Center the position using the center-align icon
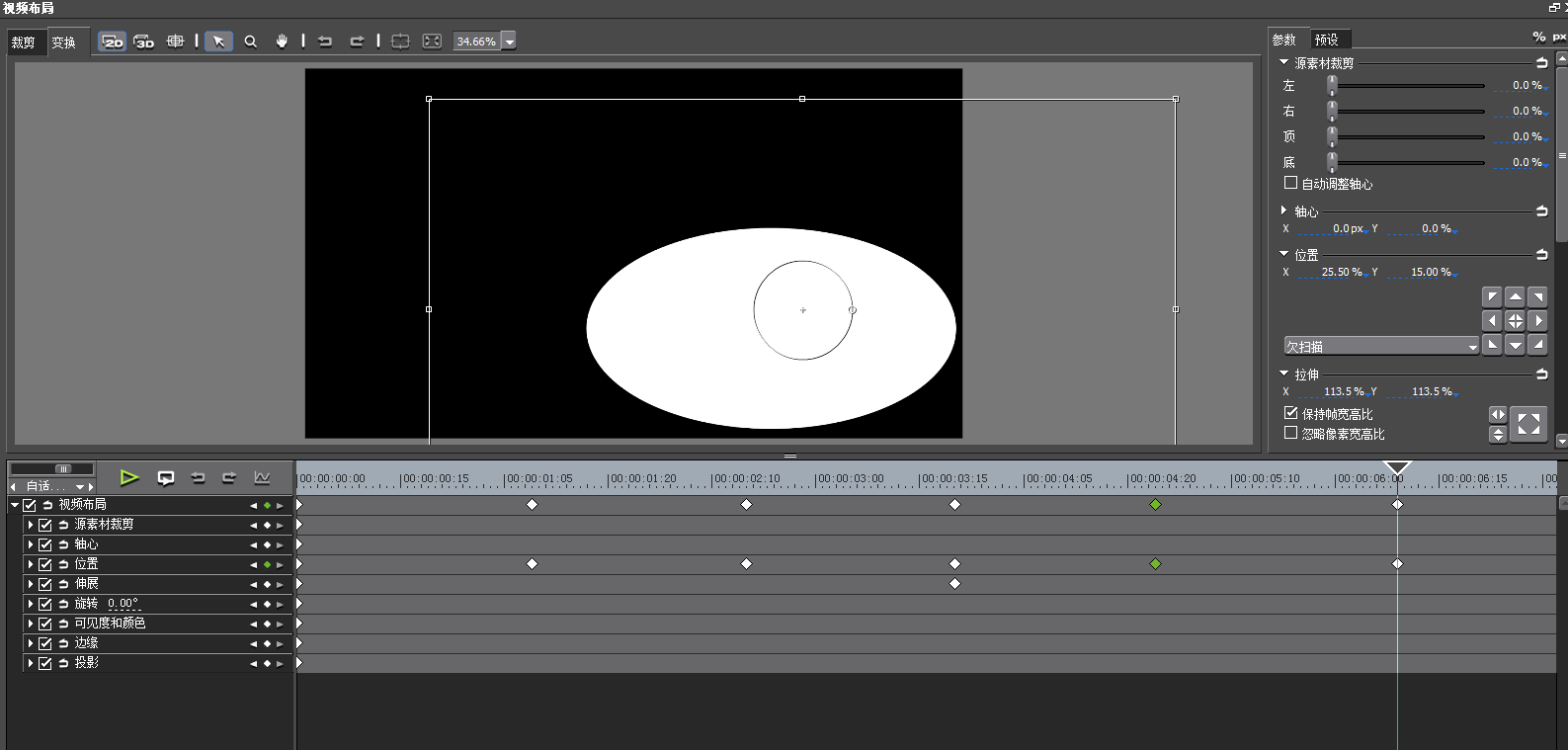This screenshot has height=750, width=1568. click(1515, 321)
